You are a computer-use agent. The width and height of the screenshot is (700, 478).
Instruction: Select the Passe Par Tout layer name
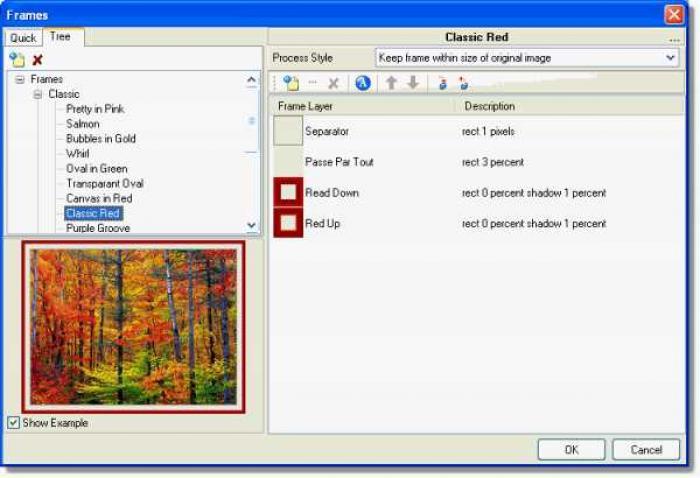tap(339, 162)
